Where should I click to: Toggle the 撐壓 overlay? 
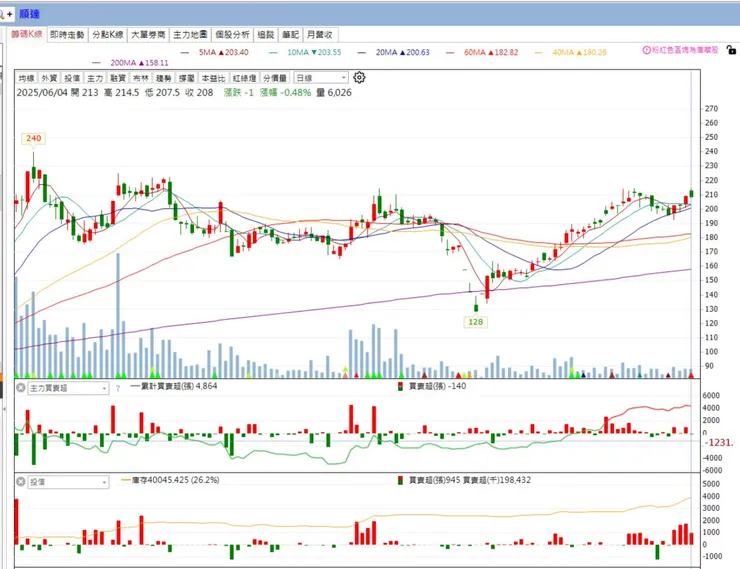tap(186, 78)
